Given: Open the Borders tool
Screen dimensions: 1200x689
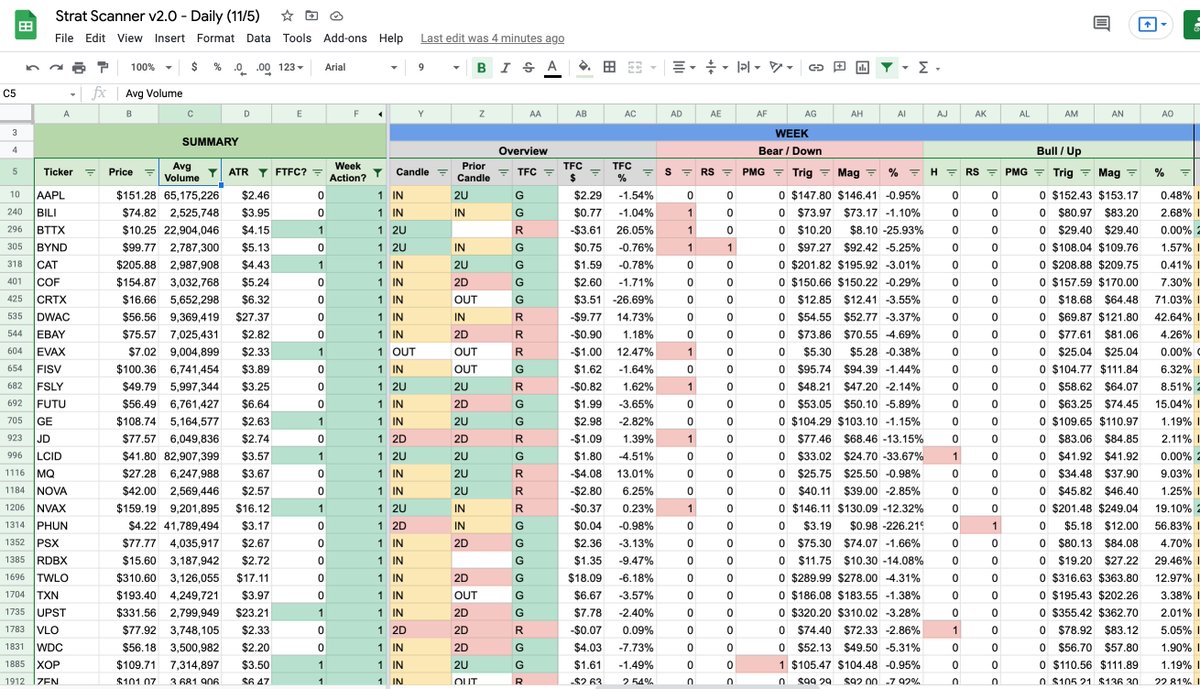Looking at the screenshot, I should click(x=609, y=67).
